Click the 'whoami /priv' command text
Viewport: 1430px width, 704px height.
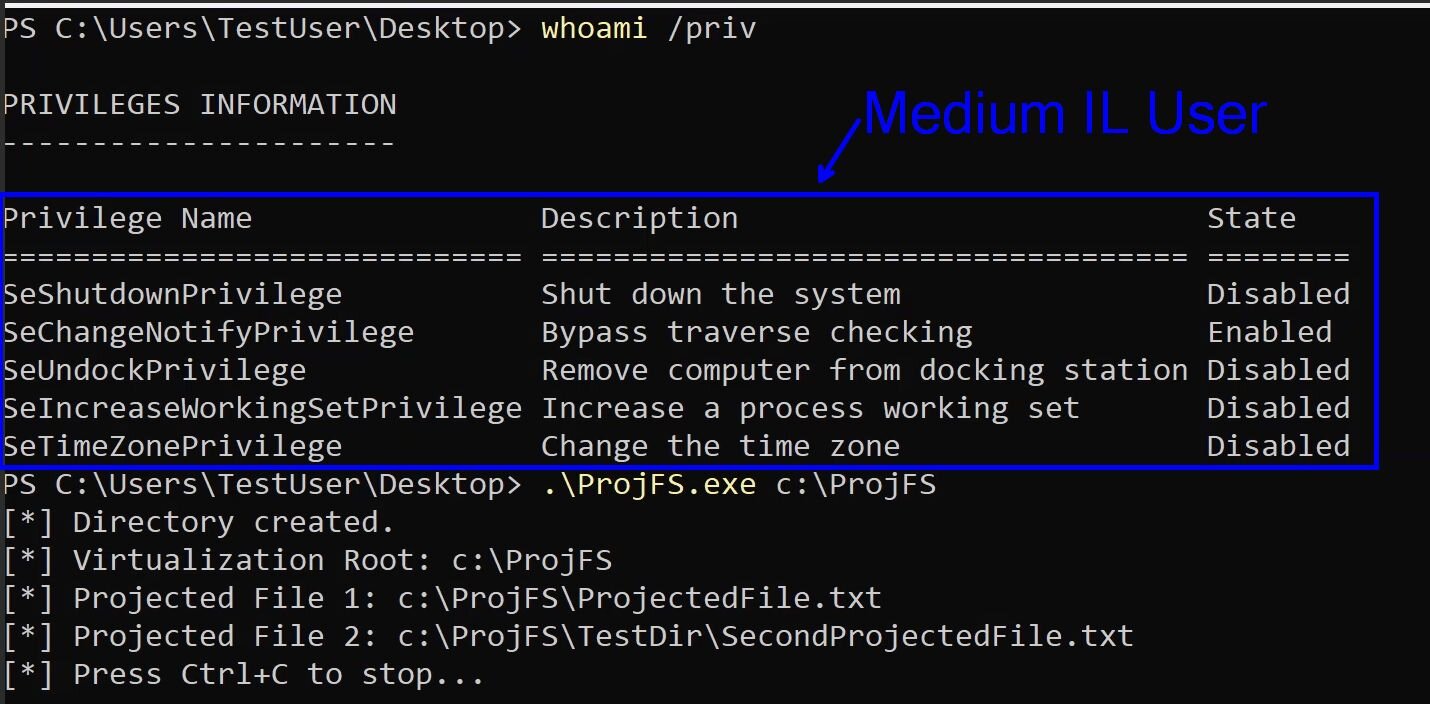click(648, 29)
